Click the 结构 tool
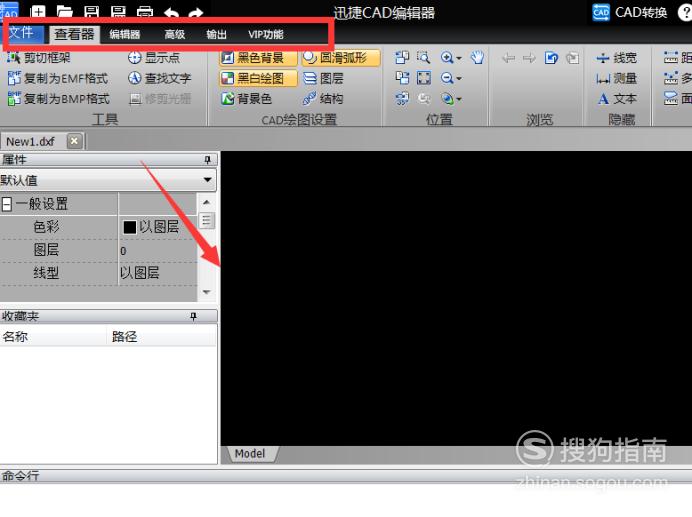The height and width of the screenshot is (517, 692). (323, 98)
